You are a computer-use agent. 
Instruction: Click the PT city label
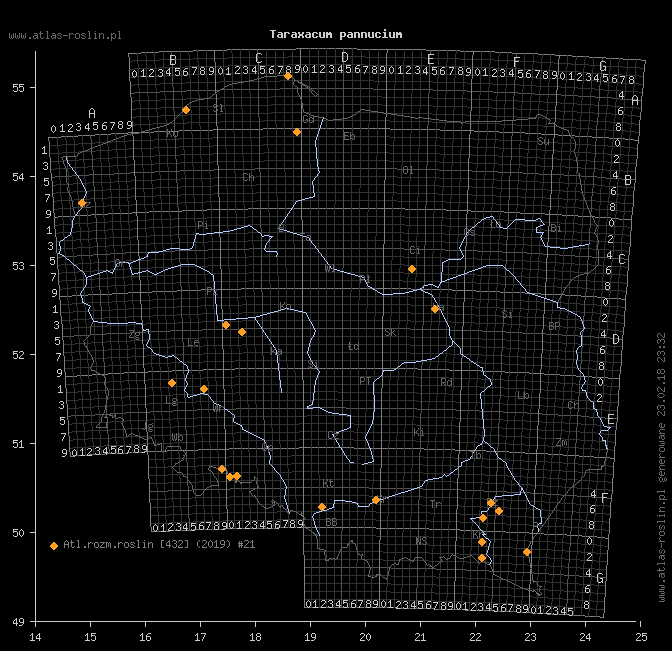click(365, 381)
